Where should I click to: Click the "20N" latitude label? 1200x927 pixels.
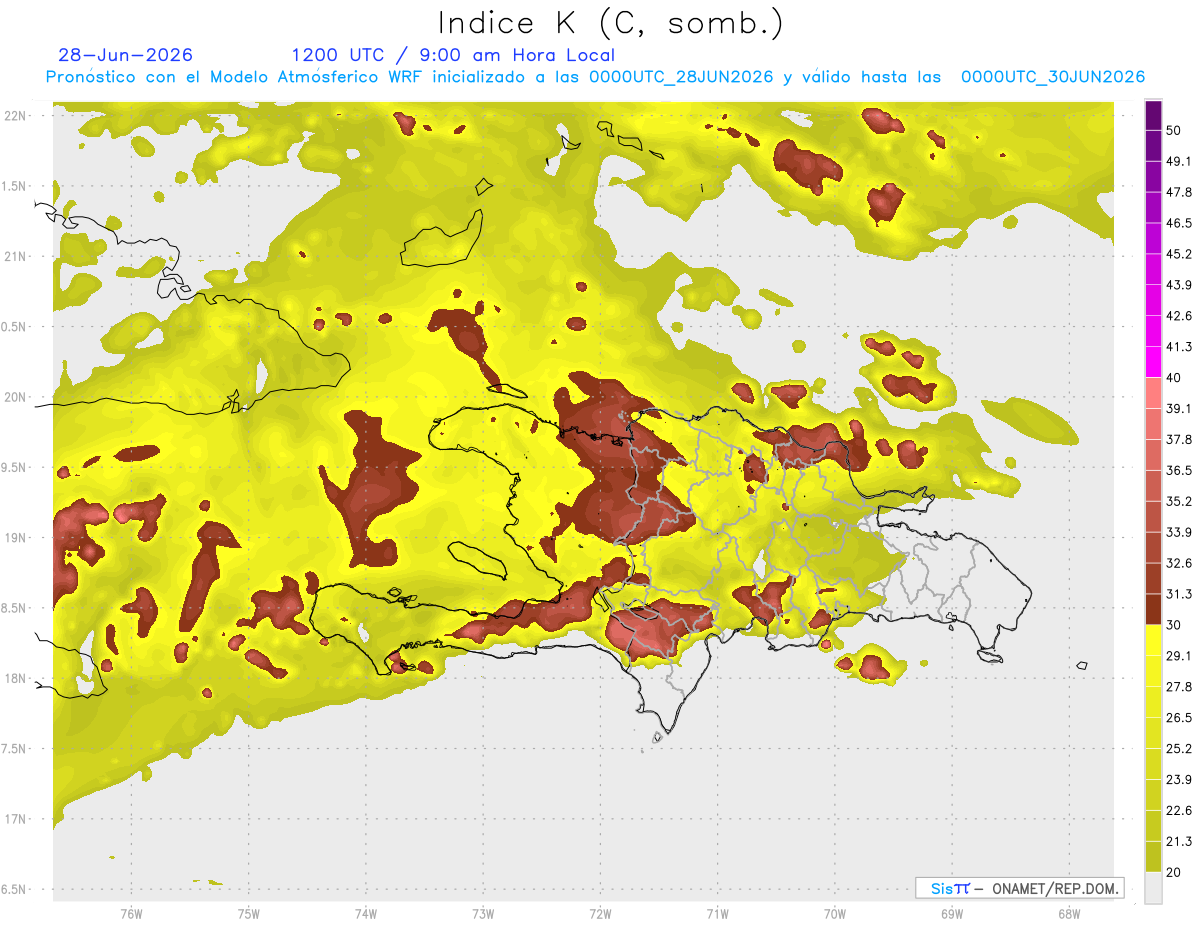16,397
